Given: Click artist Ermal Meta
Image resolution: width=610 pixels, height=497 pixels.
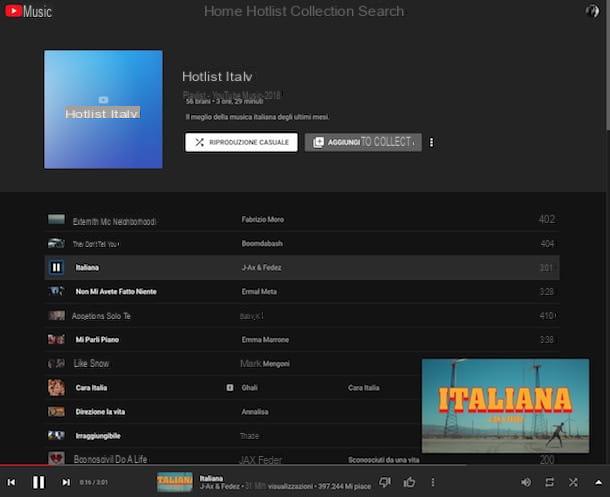Looking at the screenshot, I should click(259, 291).
